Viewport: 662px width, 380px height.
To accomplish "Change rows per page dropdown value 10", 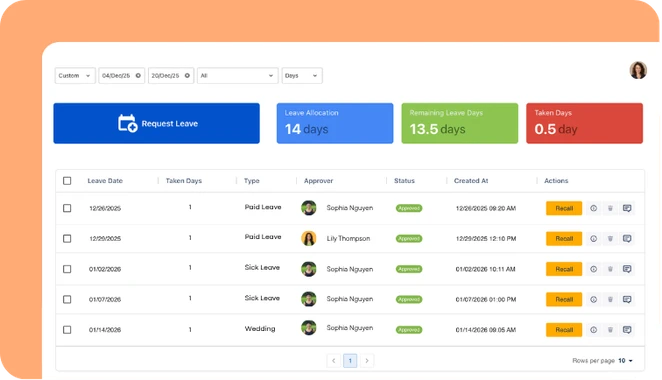I will [x=625, y=361].
